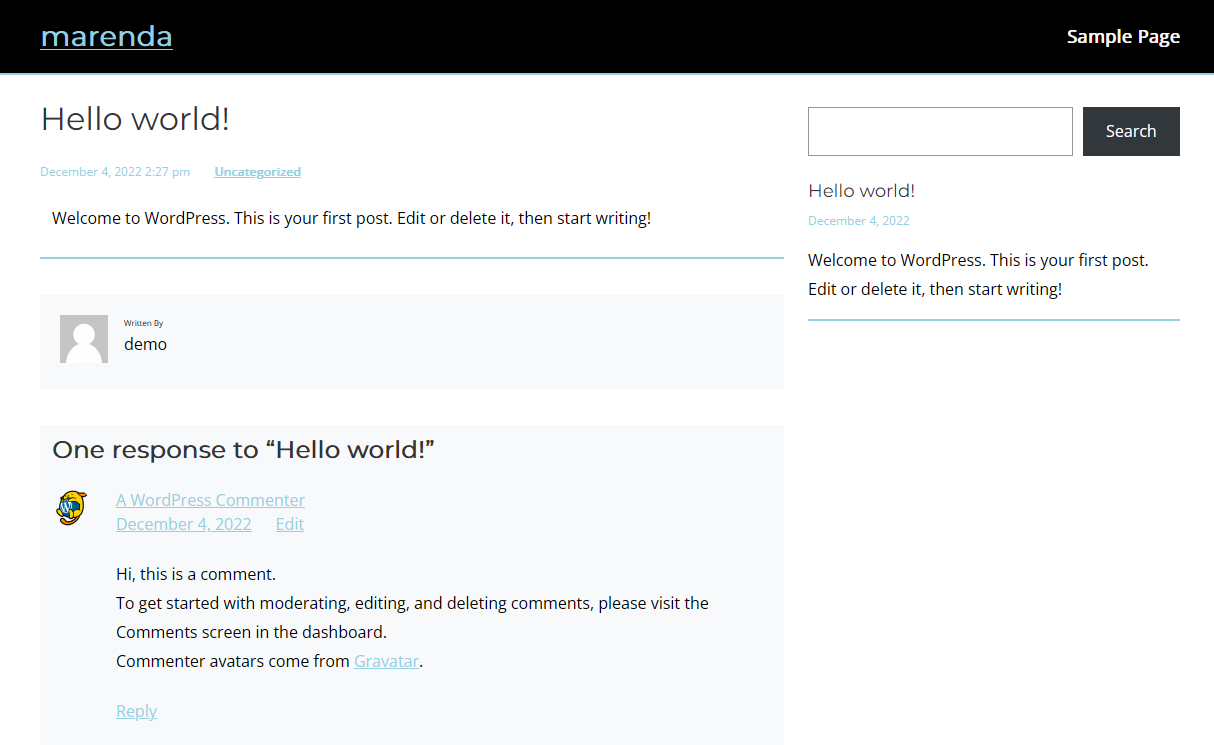
Task: Click the Written By label
Action: coord(143,323)
